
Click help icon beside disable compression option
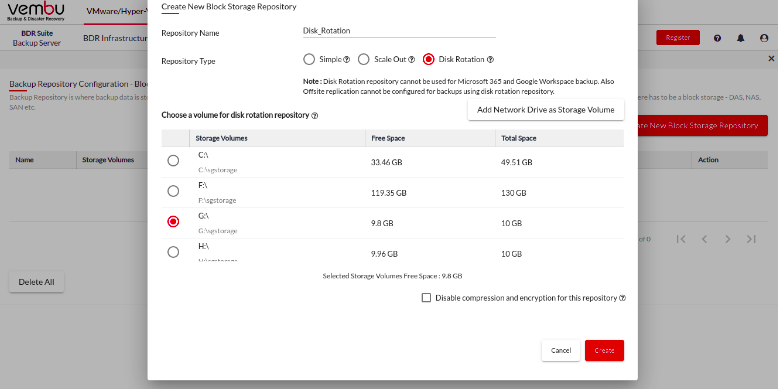[x=623, y=298]
